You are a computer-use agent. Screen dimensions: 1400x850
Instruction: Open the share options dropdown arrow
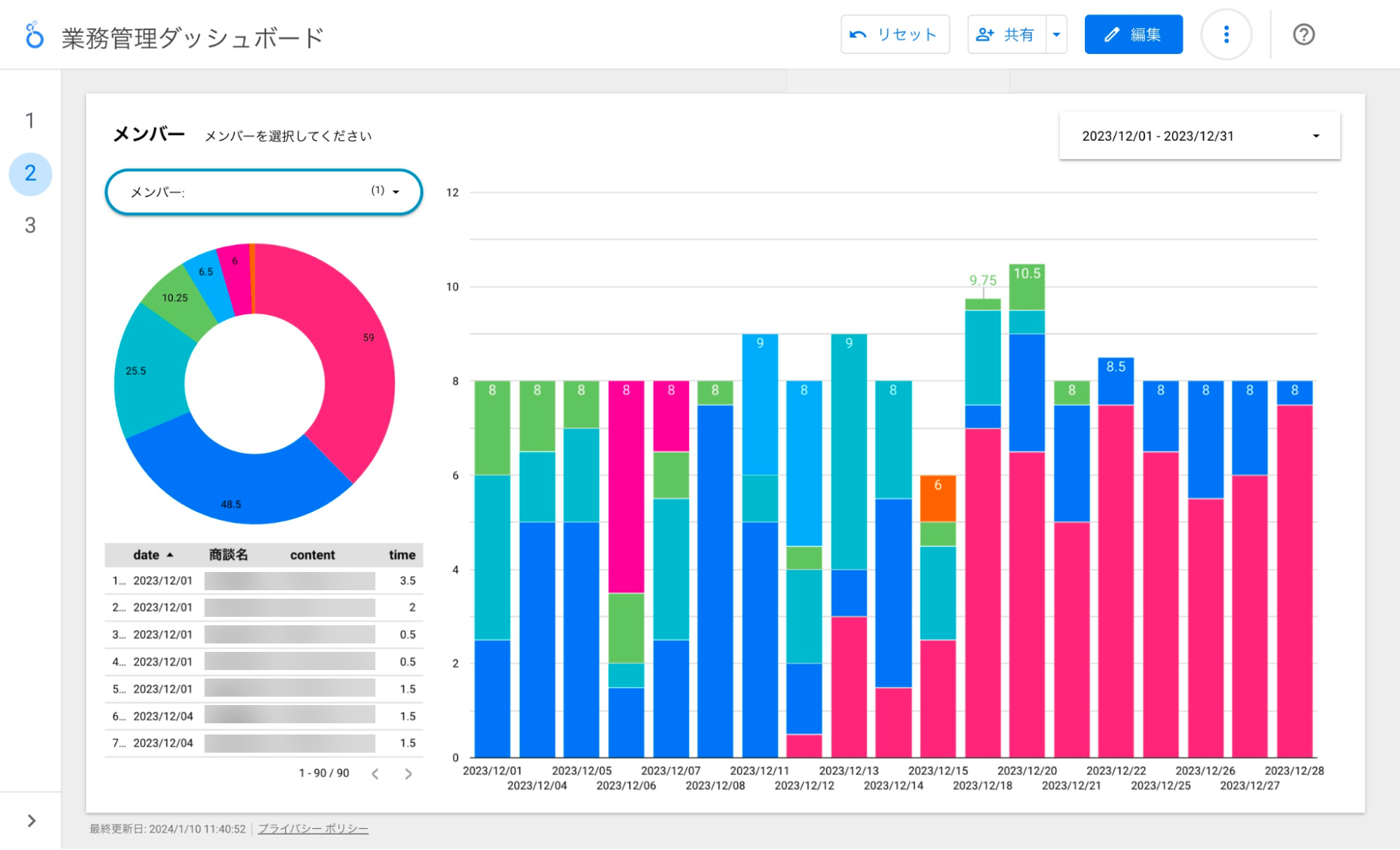click(1056, 34)
